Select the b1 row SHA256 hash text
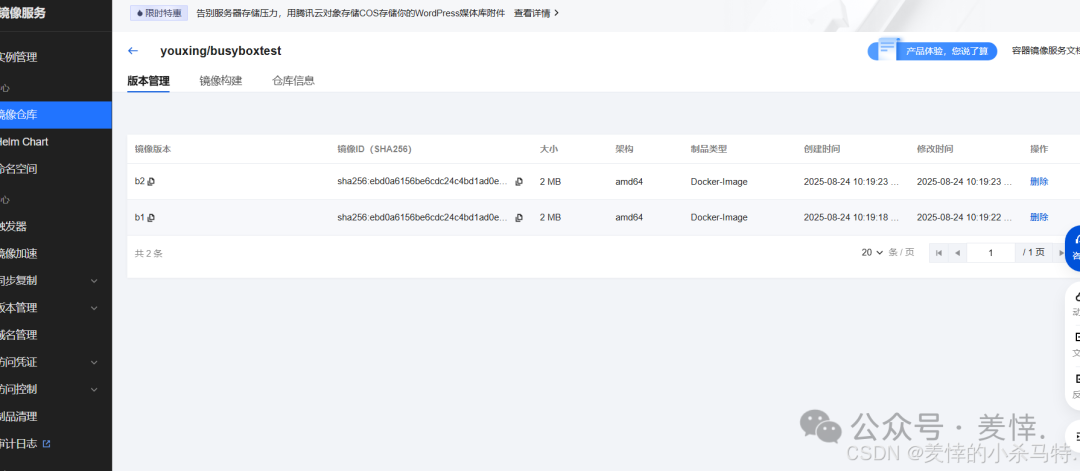The height and width of the screenshot is (471, 1080). pyautogui.click(x=423, y=218)
